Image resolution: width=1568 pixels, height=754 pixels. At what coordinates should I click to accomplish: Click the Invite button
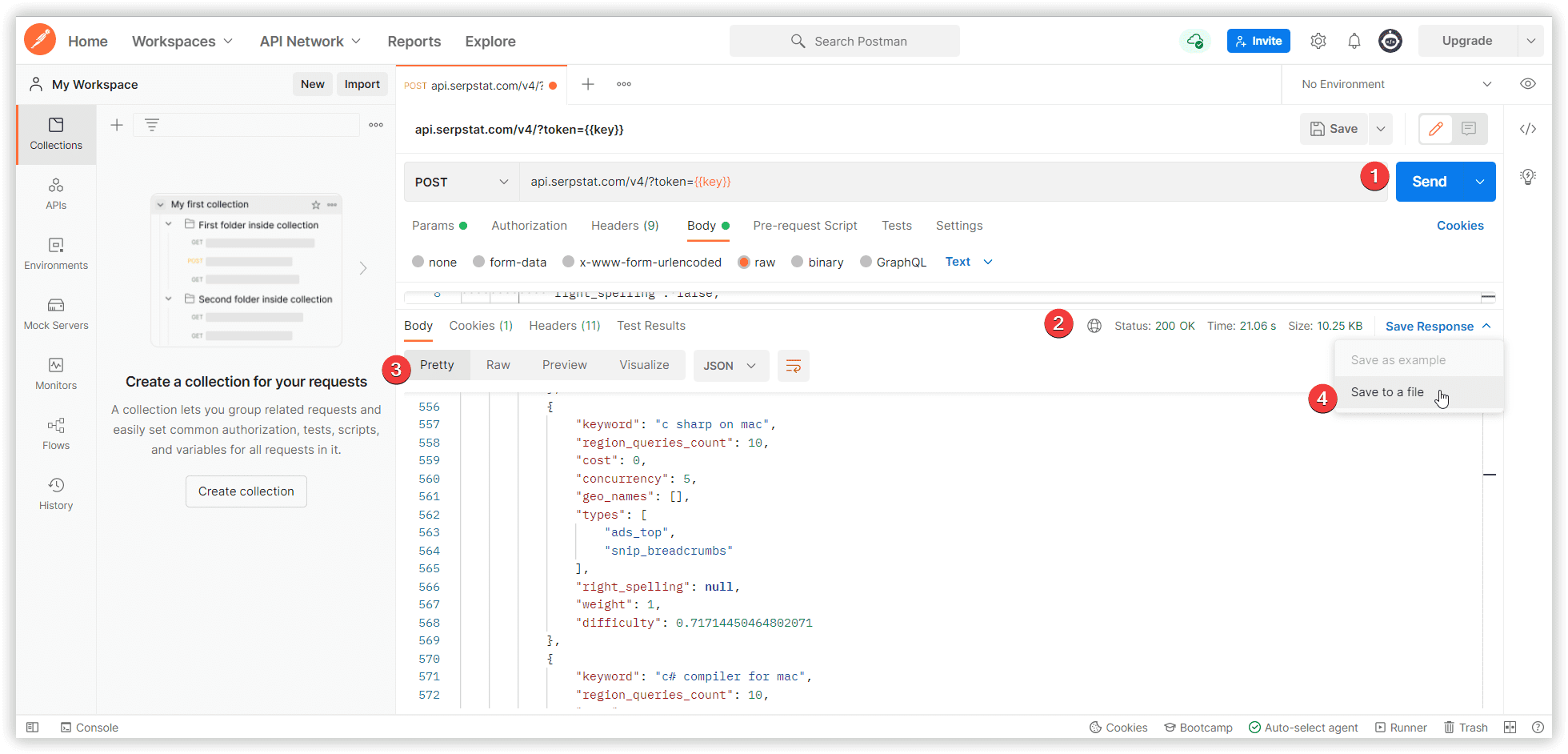[x=1258, y=41]
